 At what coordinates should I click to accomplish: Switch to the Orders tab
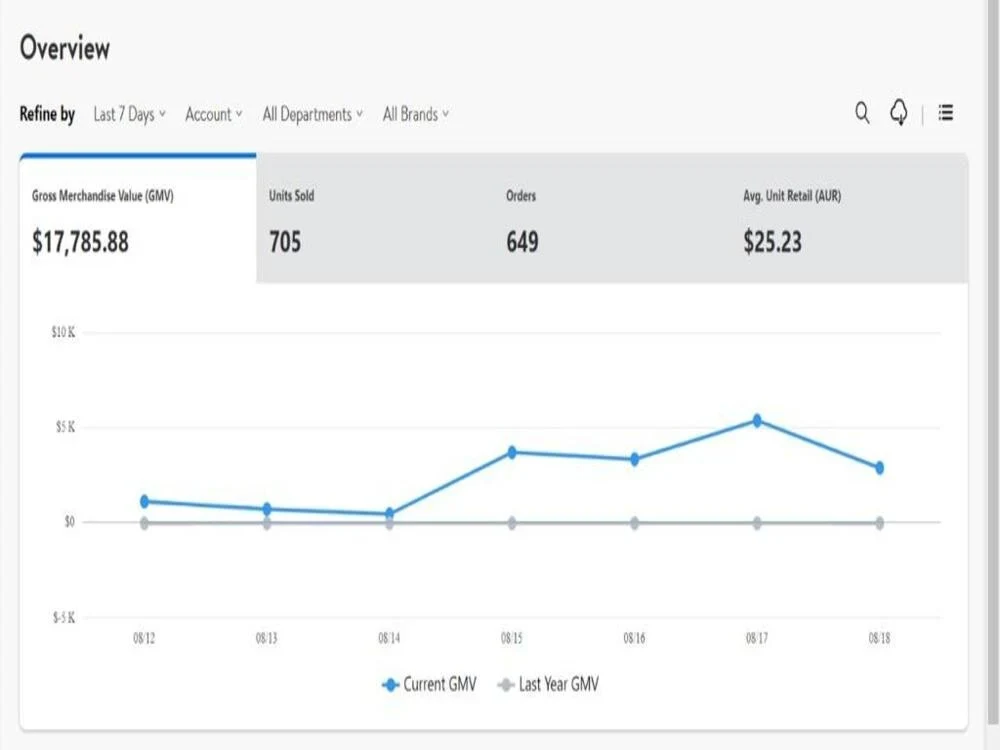(612, 219)
